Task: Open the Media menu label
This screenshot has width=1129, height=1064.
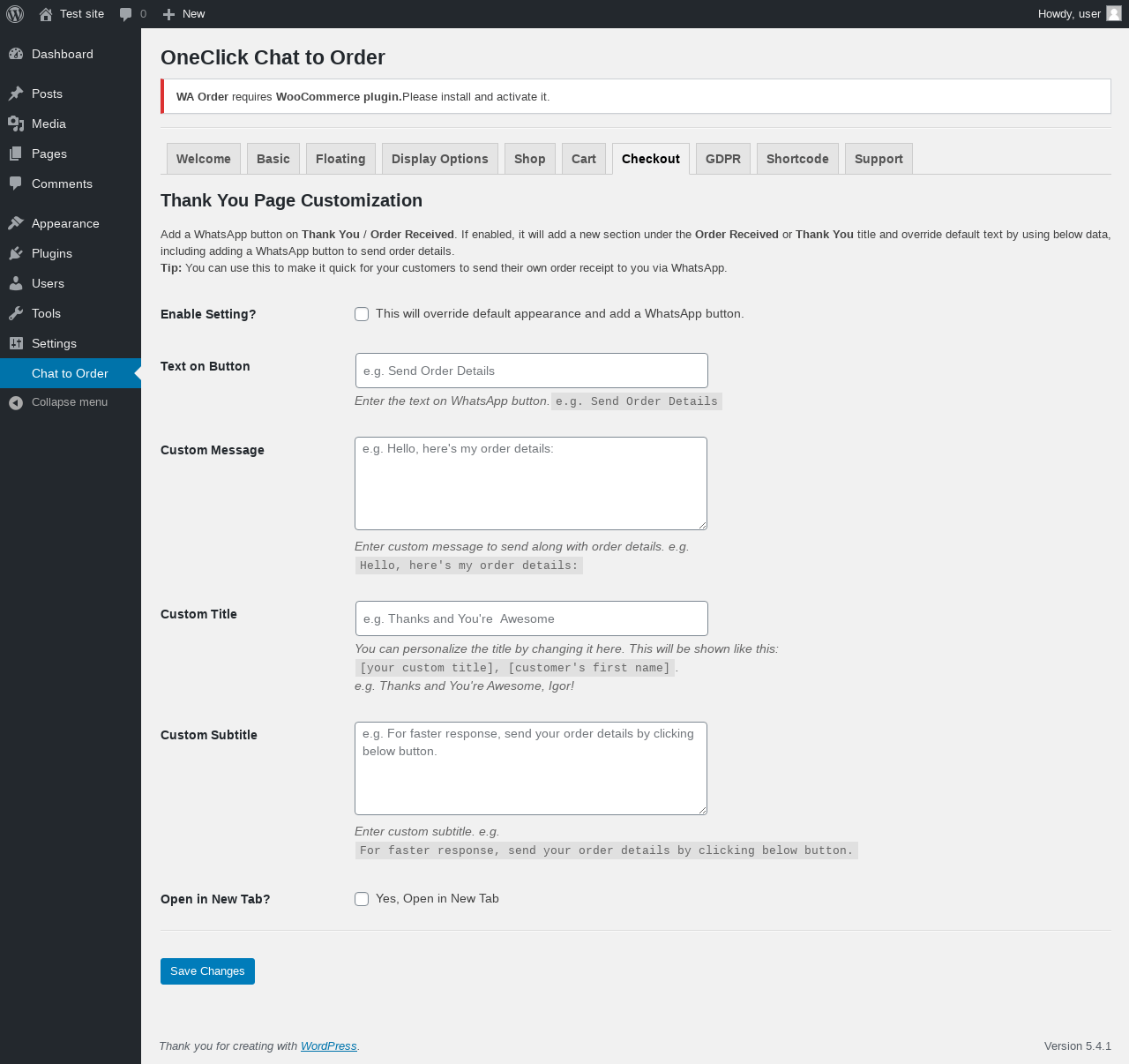Action: click(49, 124)
